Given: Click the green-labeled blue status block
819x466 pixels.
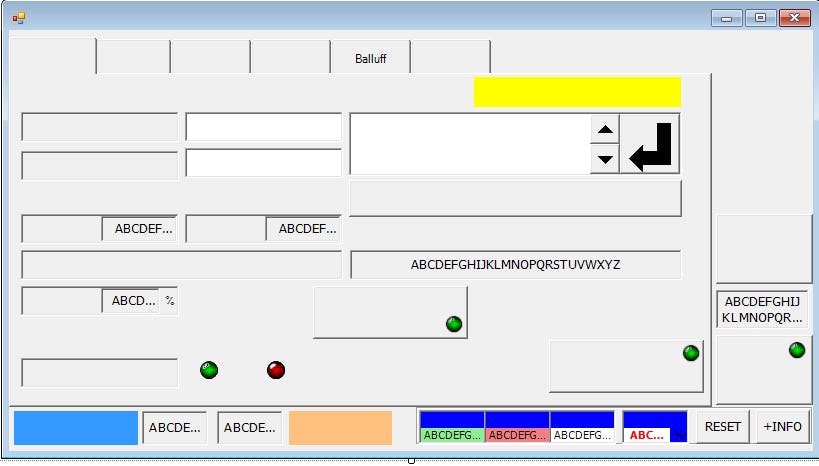Looking at the screenshot, I should tap(452, 427).
